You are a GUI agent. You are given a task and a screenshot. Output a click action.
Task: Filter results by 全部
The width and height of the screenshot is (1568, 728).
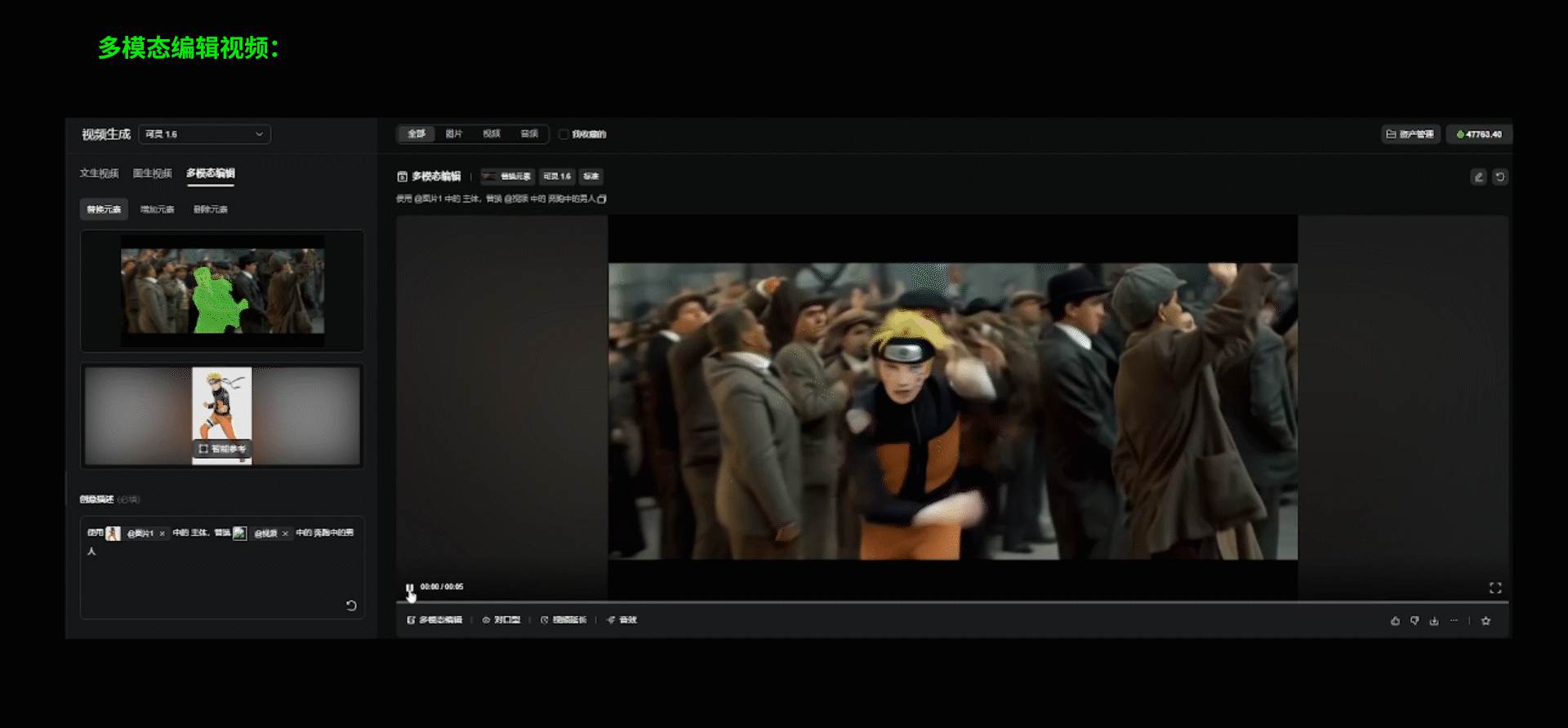click(x=416, y=134)
